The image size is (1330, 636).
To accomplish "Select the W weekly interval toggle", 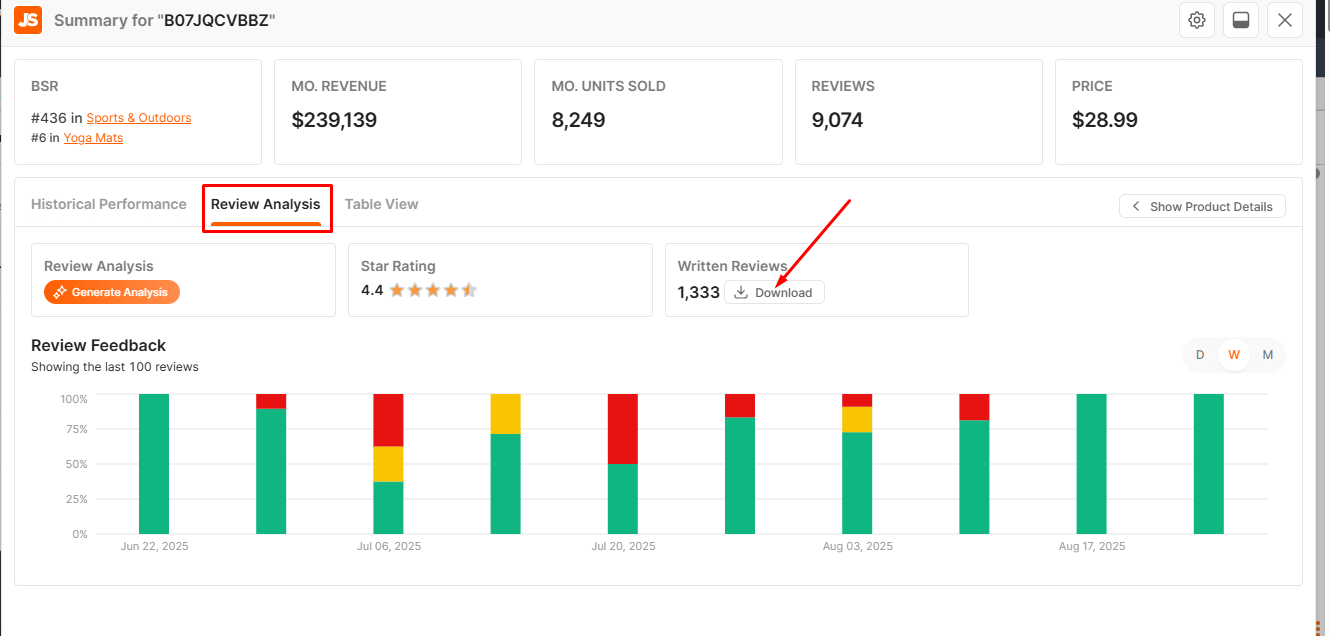I will (1234, 355).
